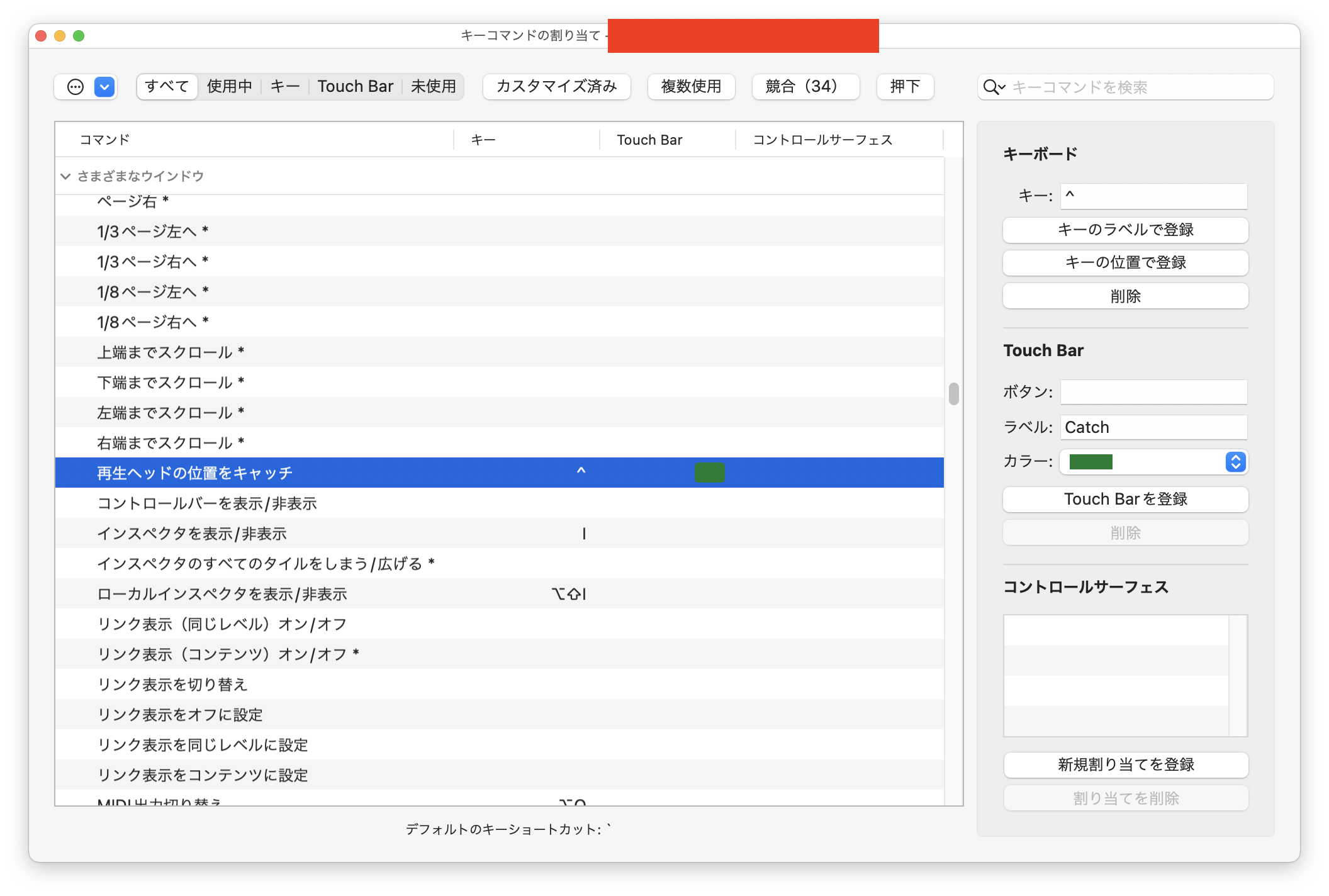
Task: Click the blue chevron dropdown beside the ellipsis
Action: 104,87
